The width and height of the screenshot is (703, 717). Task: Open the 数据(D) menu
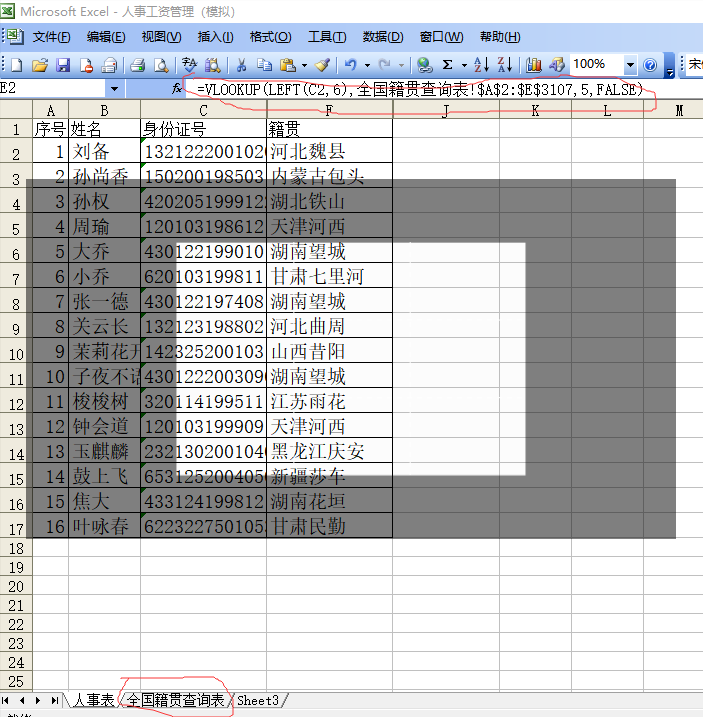[x=383, y=37]
